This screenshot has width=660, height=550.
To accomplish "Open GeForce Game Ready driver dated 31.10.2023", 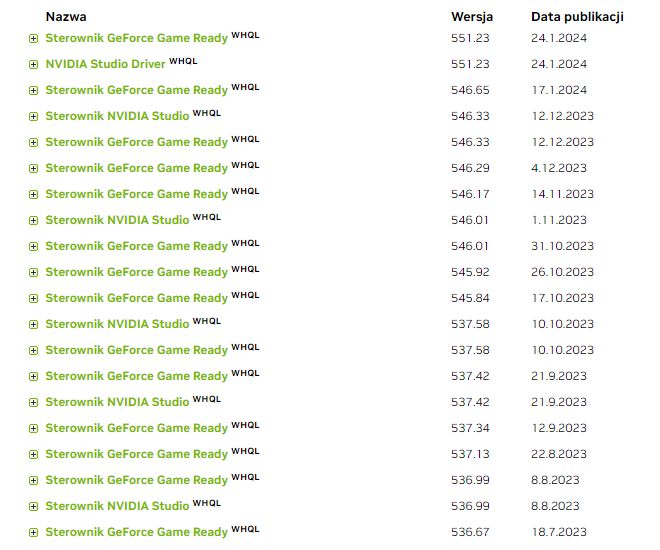I will (136, 246).
